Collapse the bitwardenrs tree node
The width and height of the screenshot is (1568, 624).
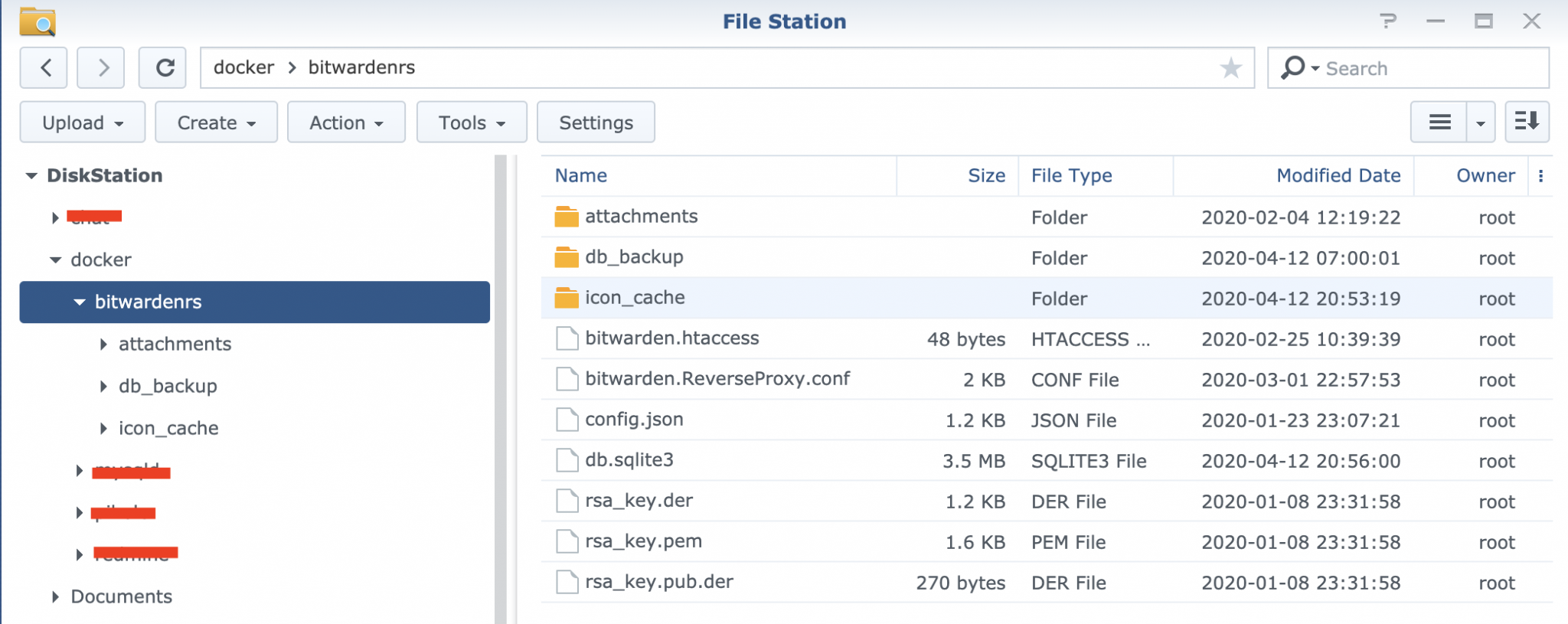pos(80,302)
